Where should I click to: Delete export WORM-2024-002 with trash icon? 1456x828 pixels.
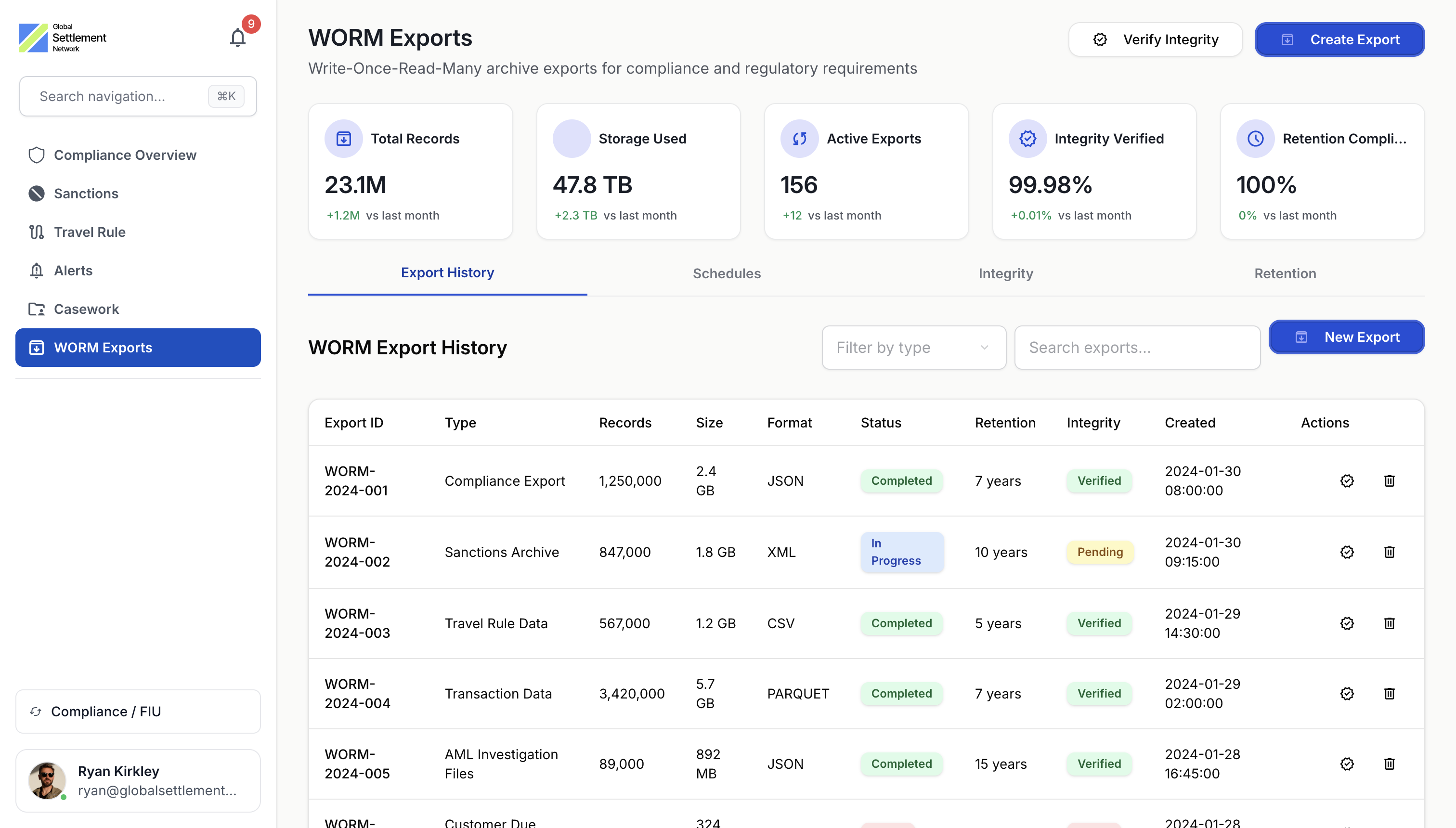tap(1389, 552)
